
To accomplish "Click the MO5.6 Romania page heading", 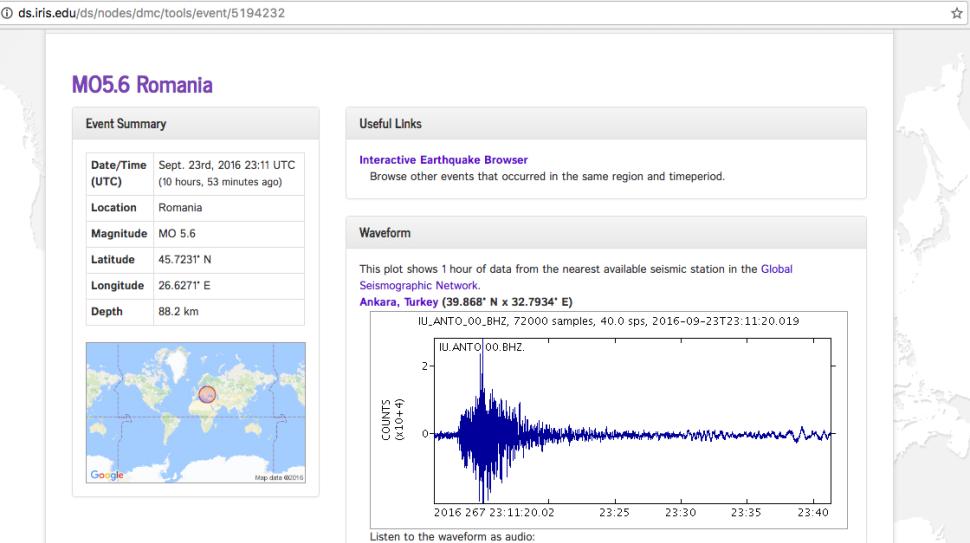I will click(142, 85).
